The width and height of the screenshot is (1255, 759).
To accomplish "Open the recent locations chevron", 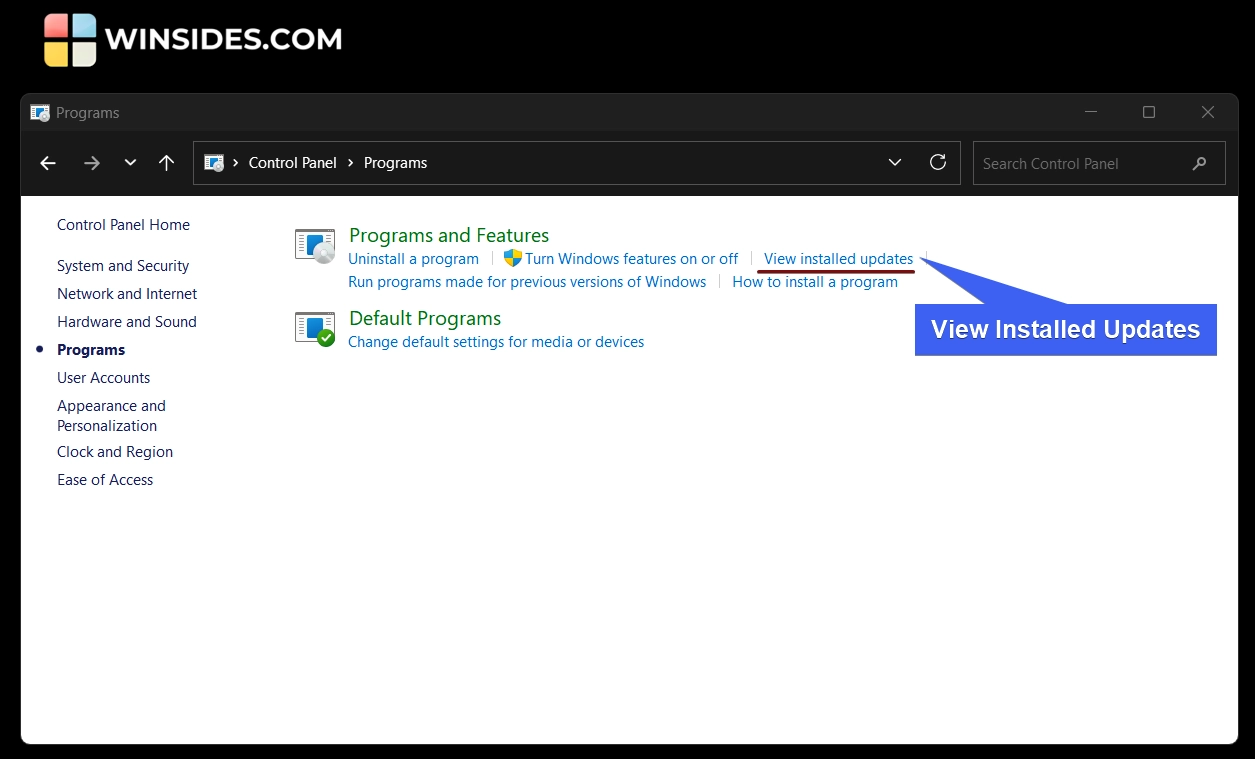I will [130, 162].
